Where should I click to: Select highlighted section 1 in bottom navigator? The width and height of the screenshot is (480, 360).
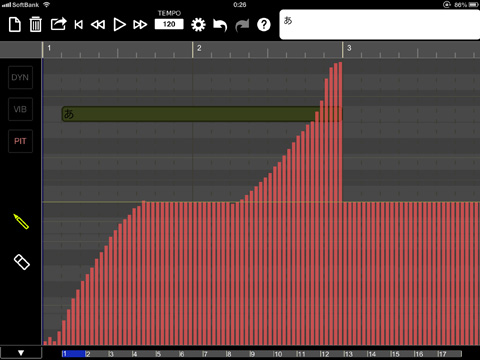coord(73,354)
